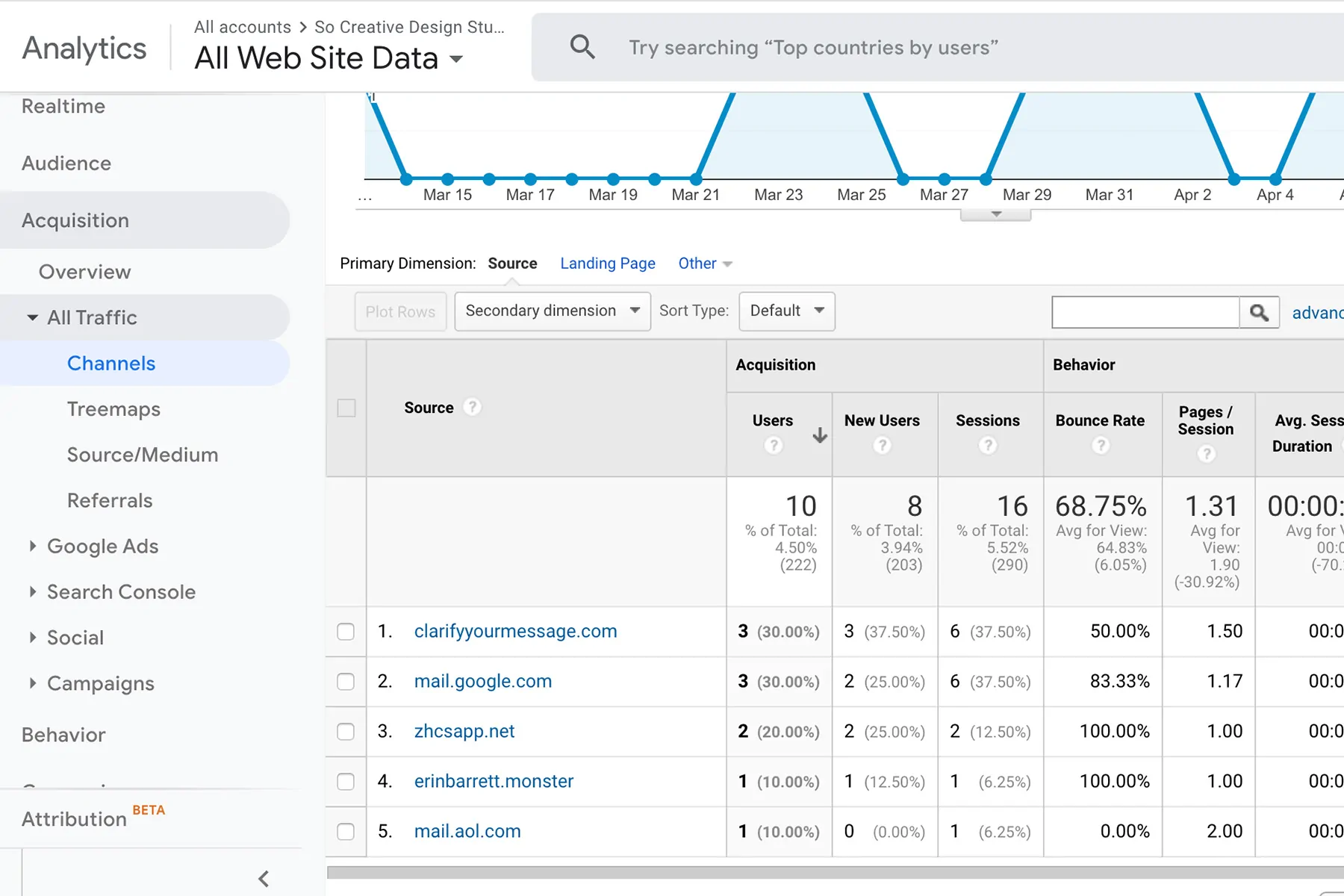Tick the mail.google.com row checkbox
Image resolution: width=1344 pixels, height=896 pixels.
tap(346, 682)
